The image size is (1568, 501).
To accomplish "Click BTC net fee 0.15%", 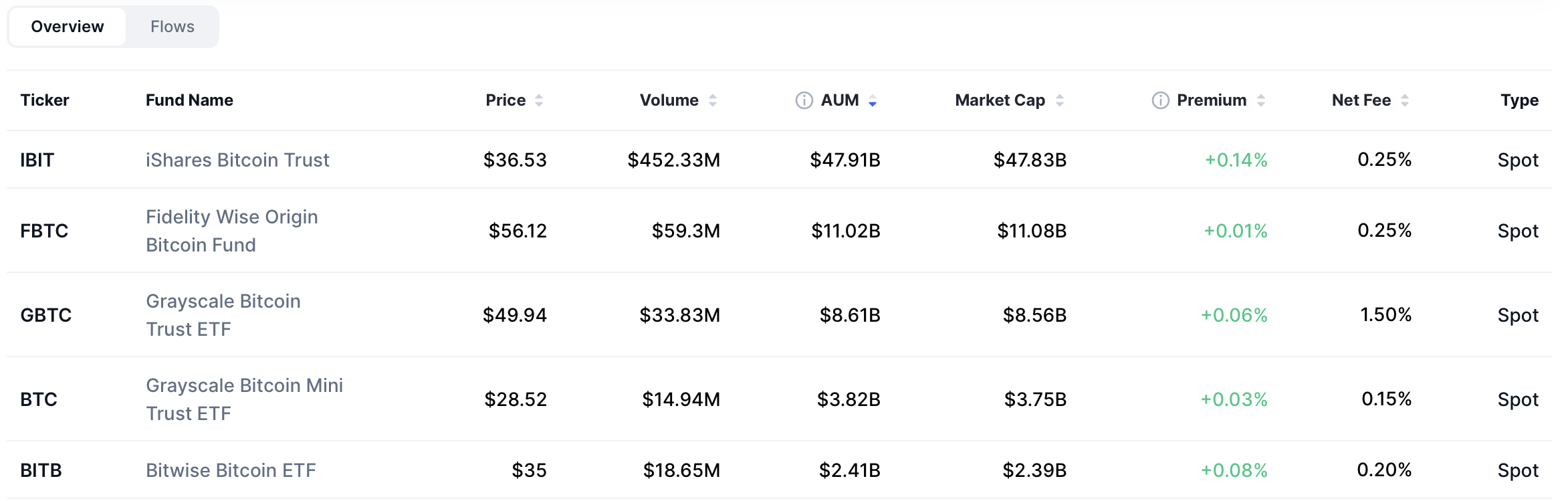I will 1387,399.
